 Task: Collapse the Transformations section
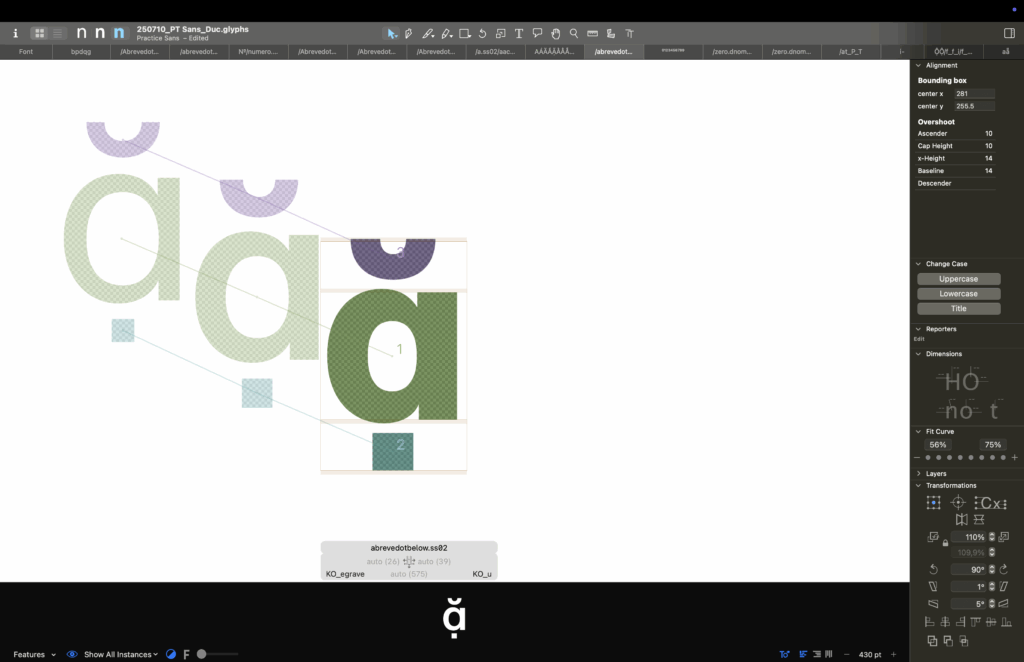[918, 486]
